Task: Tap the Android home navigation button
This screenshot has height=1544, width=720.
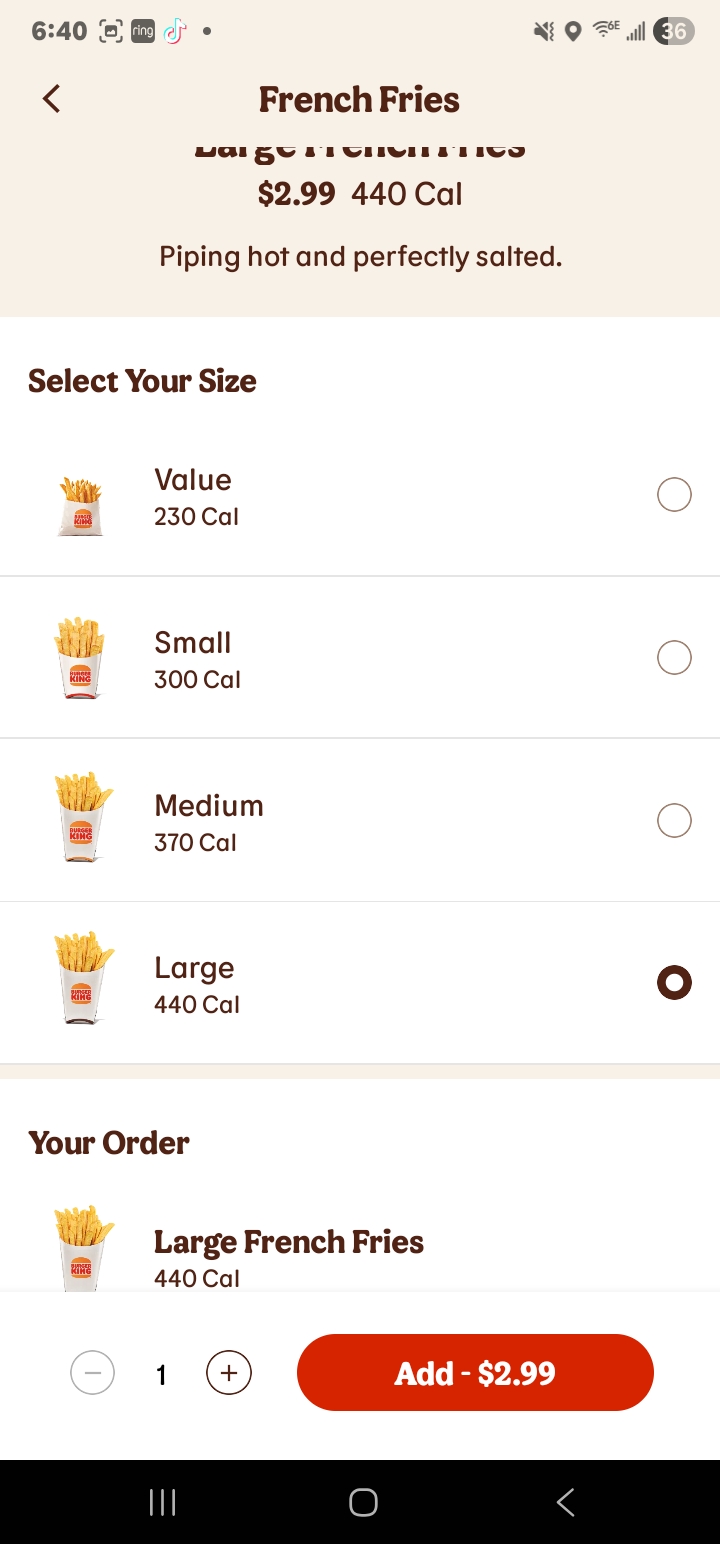Action: tap(363, 1502)
